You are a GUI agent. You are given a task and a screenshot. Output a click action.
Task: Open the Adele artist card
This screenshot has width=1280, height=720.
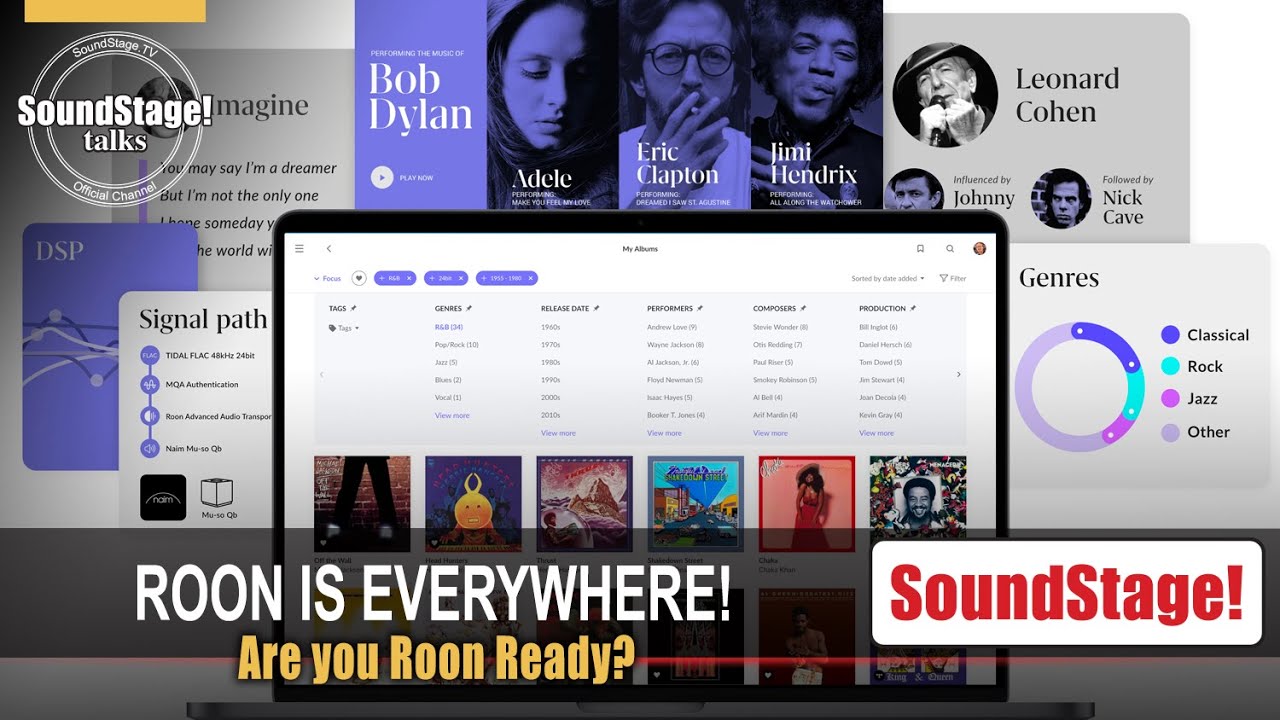[x=552, y=104]
